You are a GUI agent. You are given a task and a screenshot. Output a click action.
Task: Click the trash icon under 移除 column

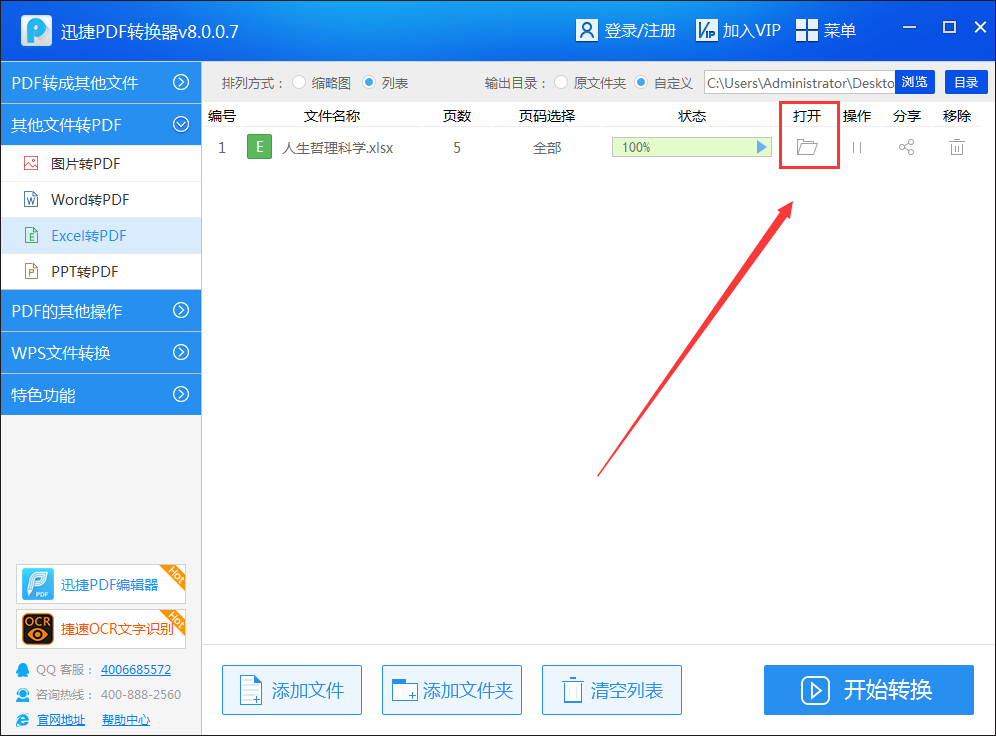[x=957, y=147]
